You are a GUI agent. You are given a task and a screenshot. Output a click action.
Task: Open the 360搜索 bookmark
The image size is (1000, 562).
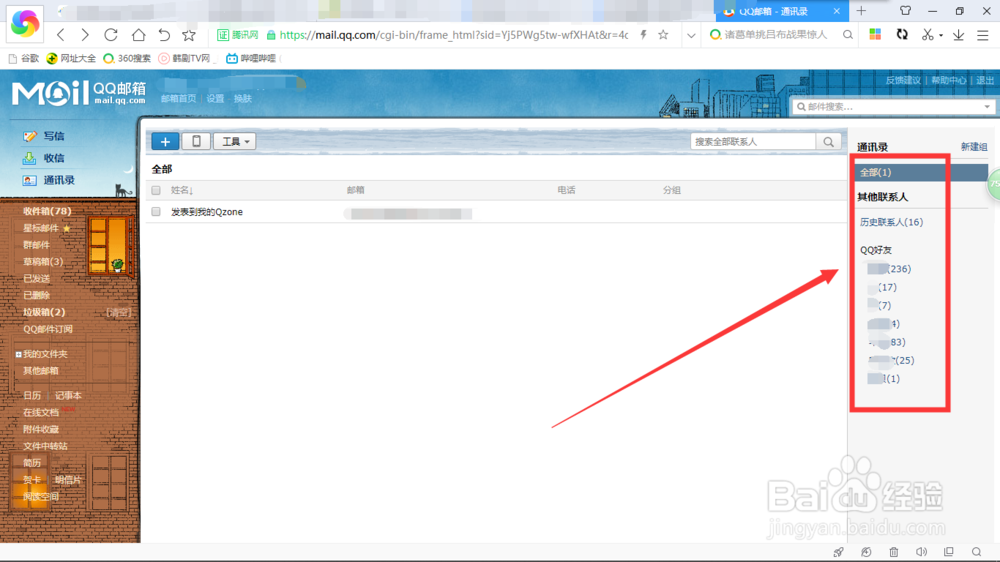(x=127, y=58)
